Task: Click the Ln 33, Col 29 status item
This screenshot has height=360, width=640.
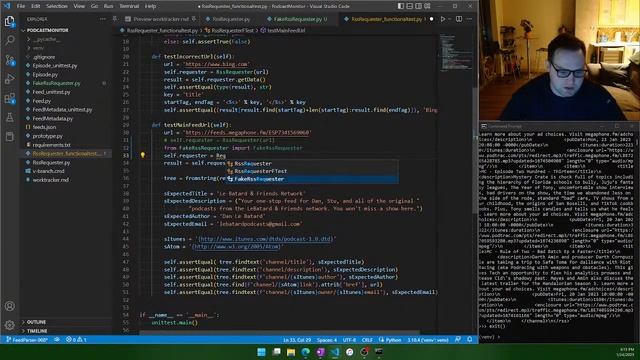Action: pyautogui.click(x=297, y=340)
